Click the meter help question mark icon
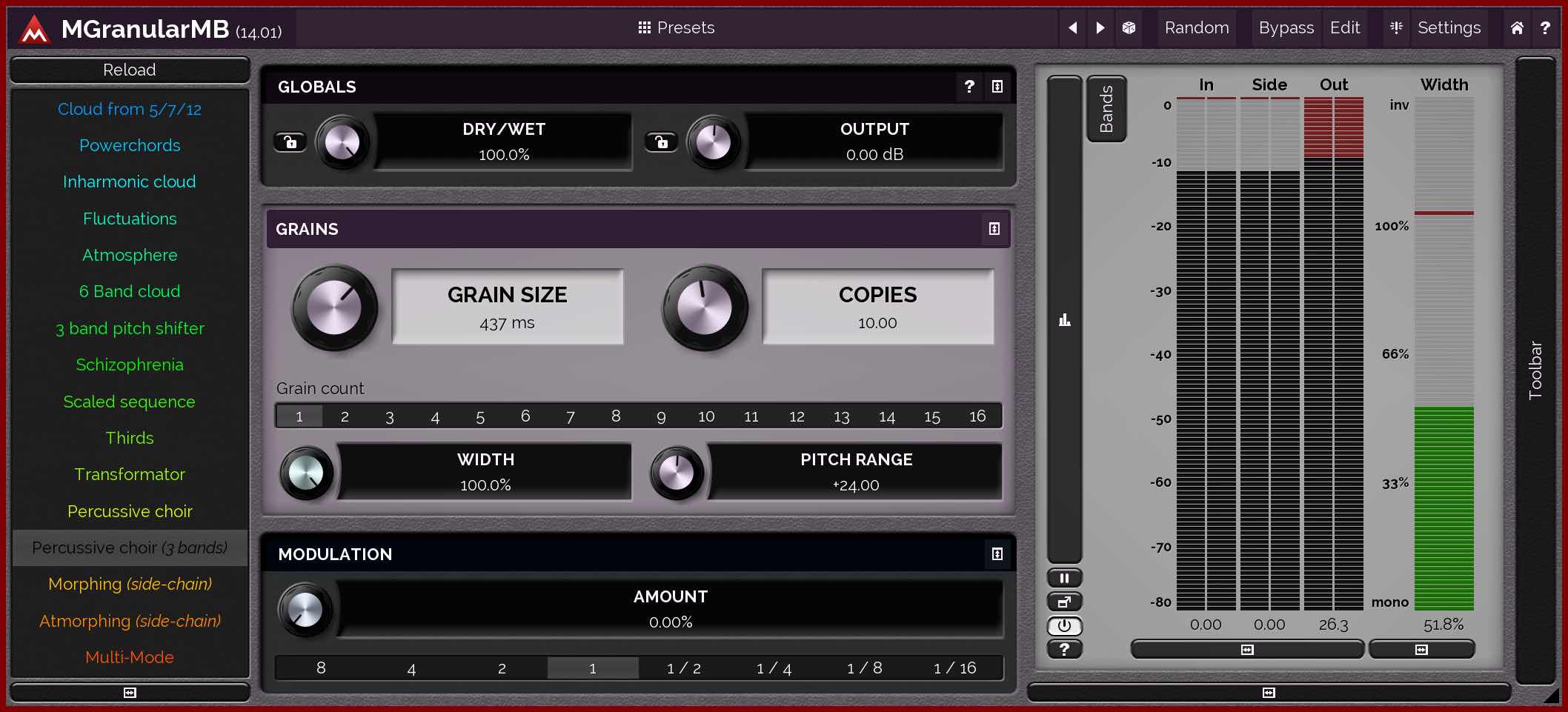This screenshot has width=1568, height=712. click(x=1064, y=649)
